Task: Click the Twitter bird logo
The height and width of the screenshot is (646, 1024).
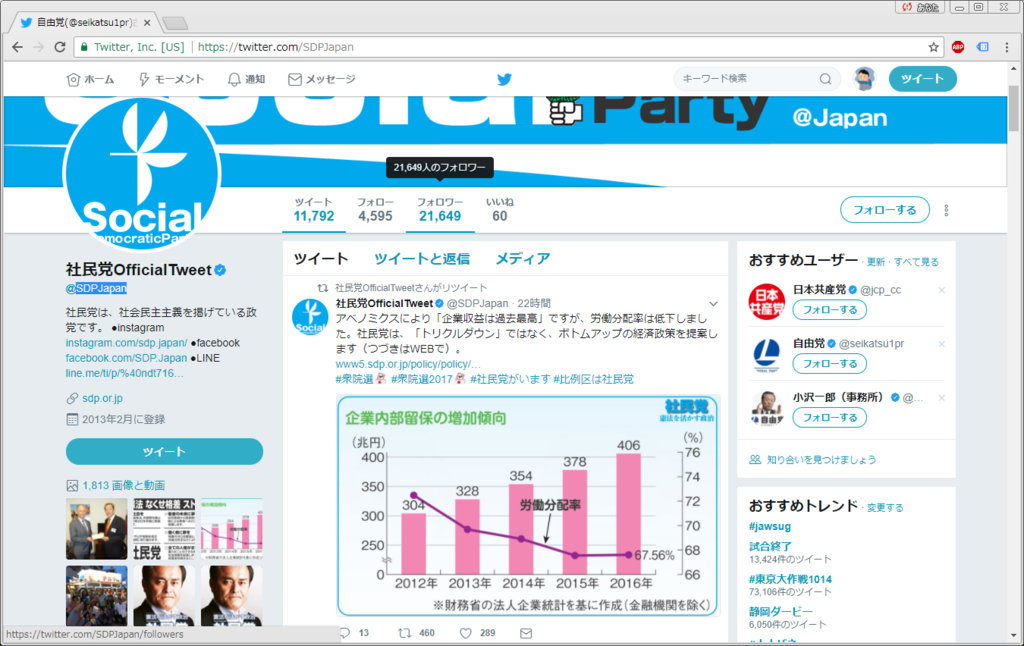Action: pyautogui.click(x=504, y=79)
